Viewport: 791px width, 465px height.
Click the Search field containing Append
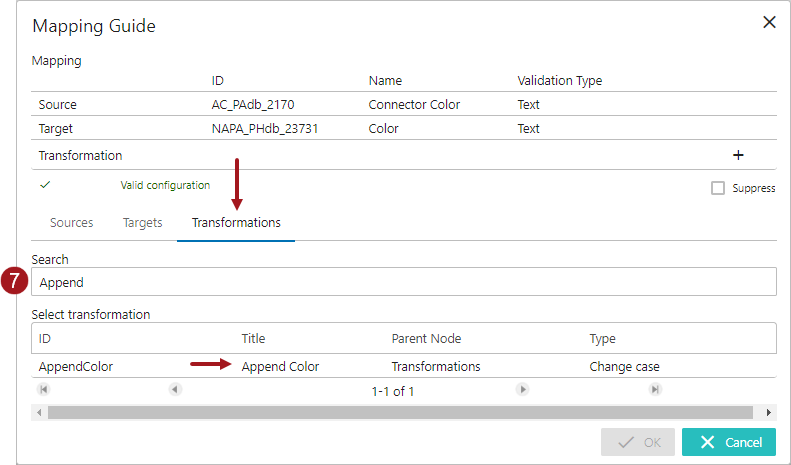click(x=403, y=282)
